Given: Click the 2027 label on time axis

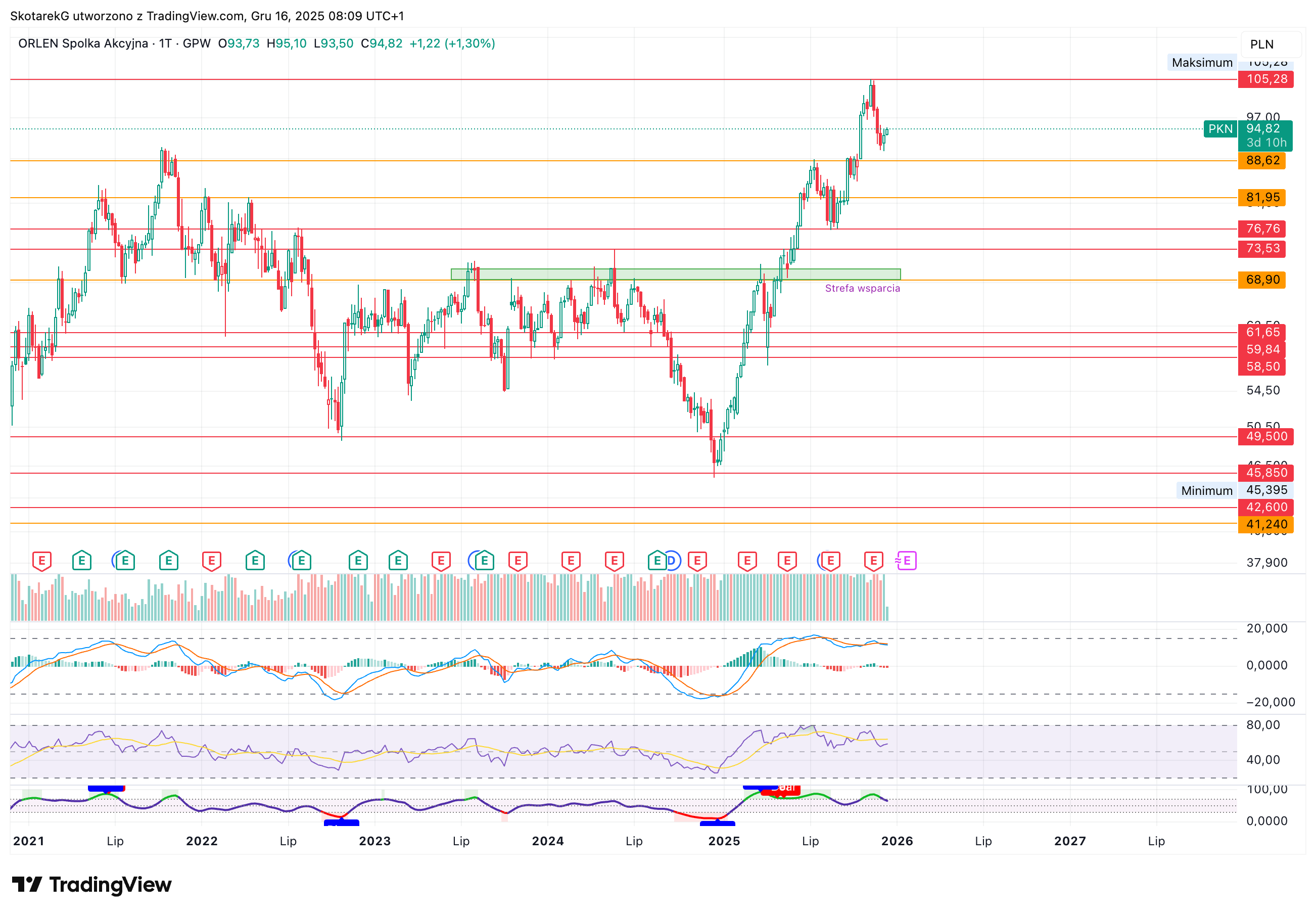Looking at the screenshot, I should [x=1070, y=841].
